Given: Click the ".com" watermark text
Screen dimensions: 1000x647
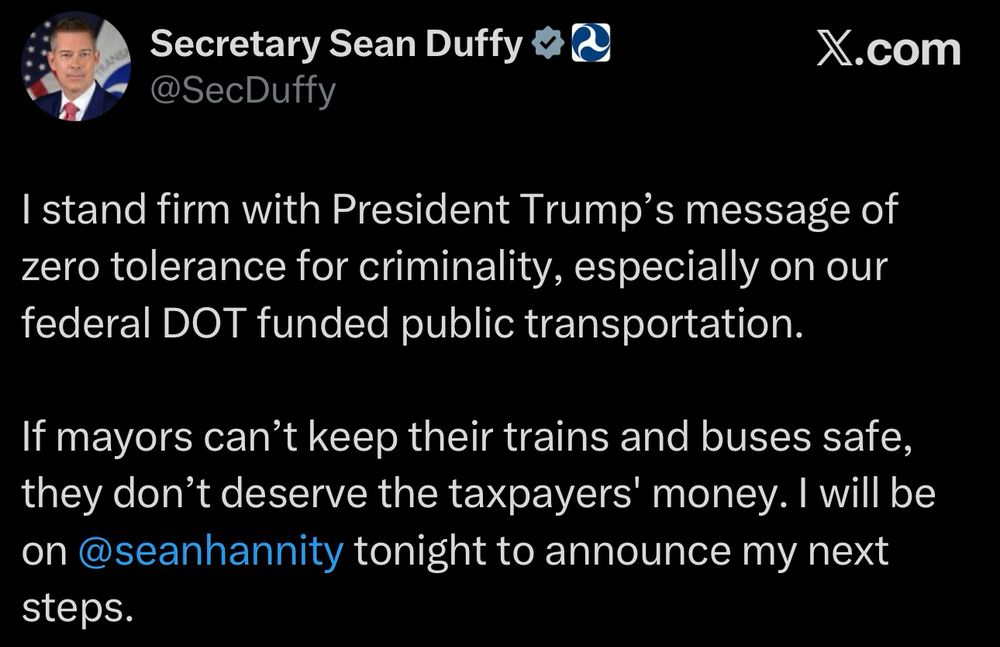Looking at the screenshot, I should coord(904,50).
